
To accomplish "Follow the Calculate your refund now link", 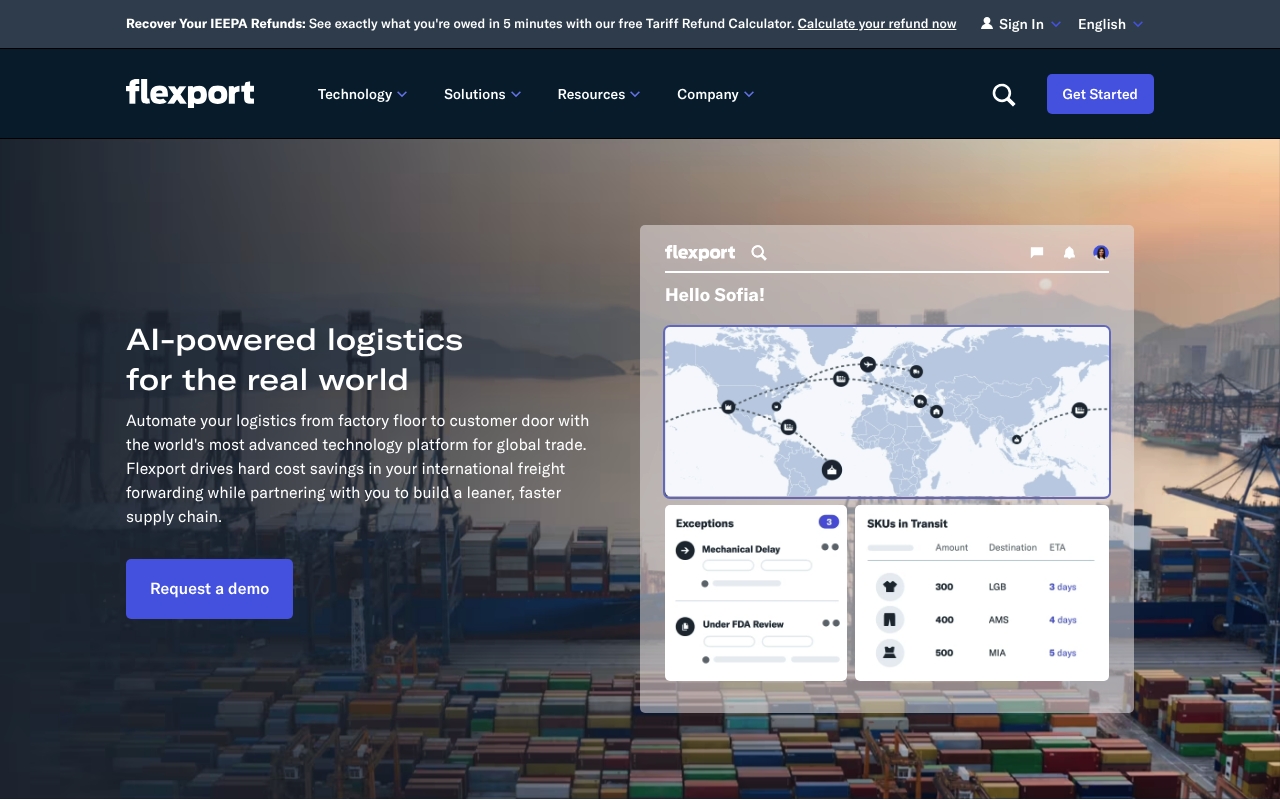I will point(877,23).
